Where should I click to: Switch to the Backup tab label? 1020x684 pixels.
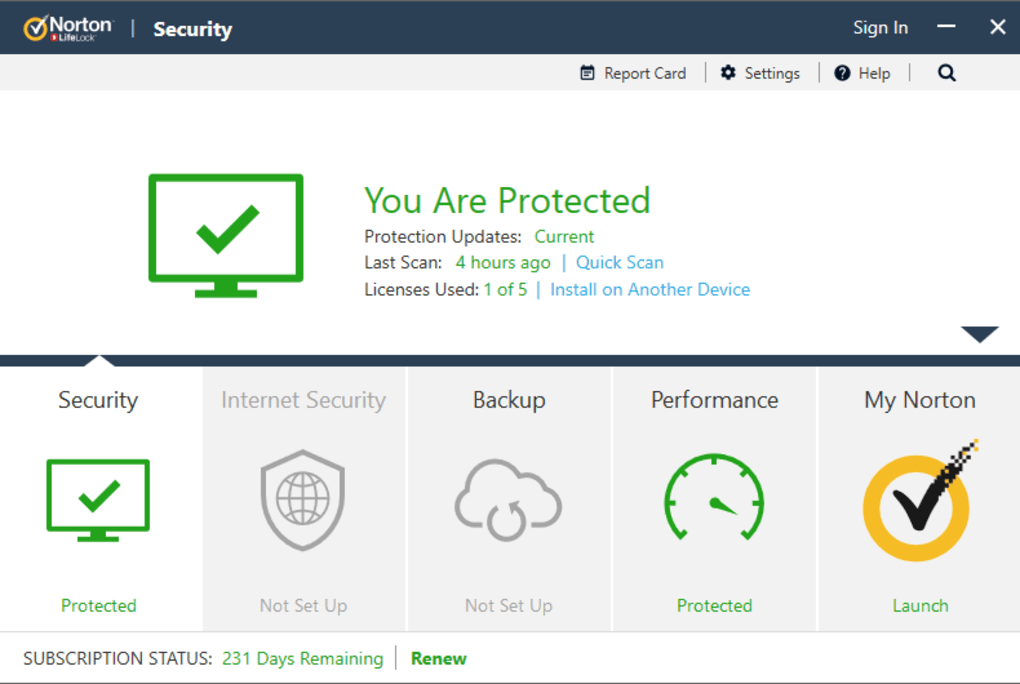coord(509,400)
